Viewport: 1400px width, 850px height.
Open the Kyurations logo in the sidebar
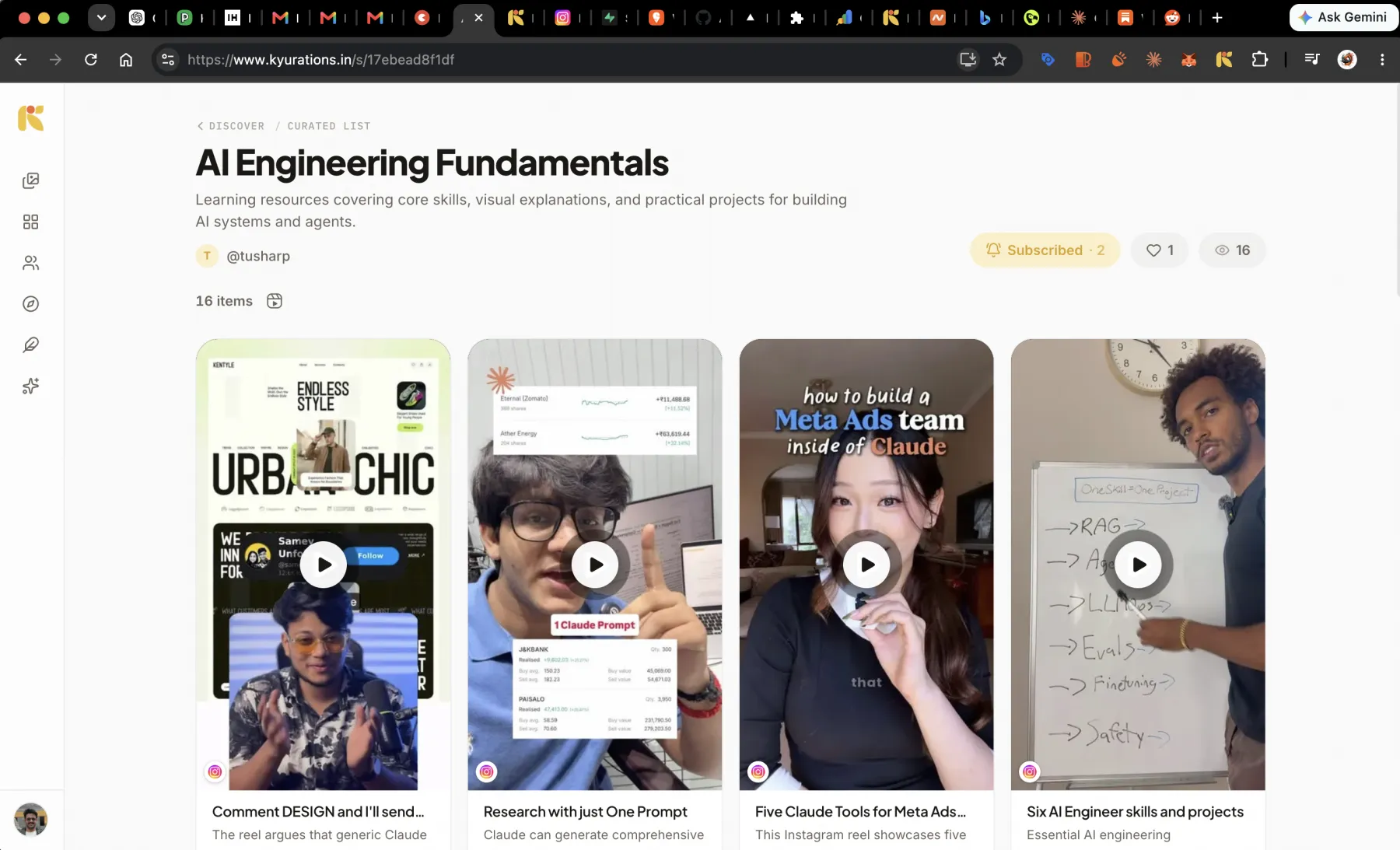point(31,118)
